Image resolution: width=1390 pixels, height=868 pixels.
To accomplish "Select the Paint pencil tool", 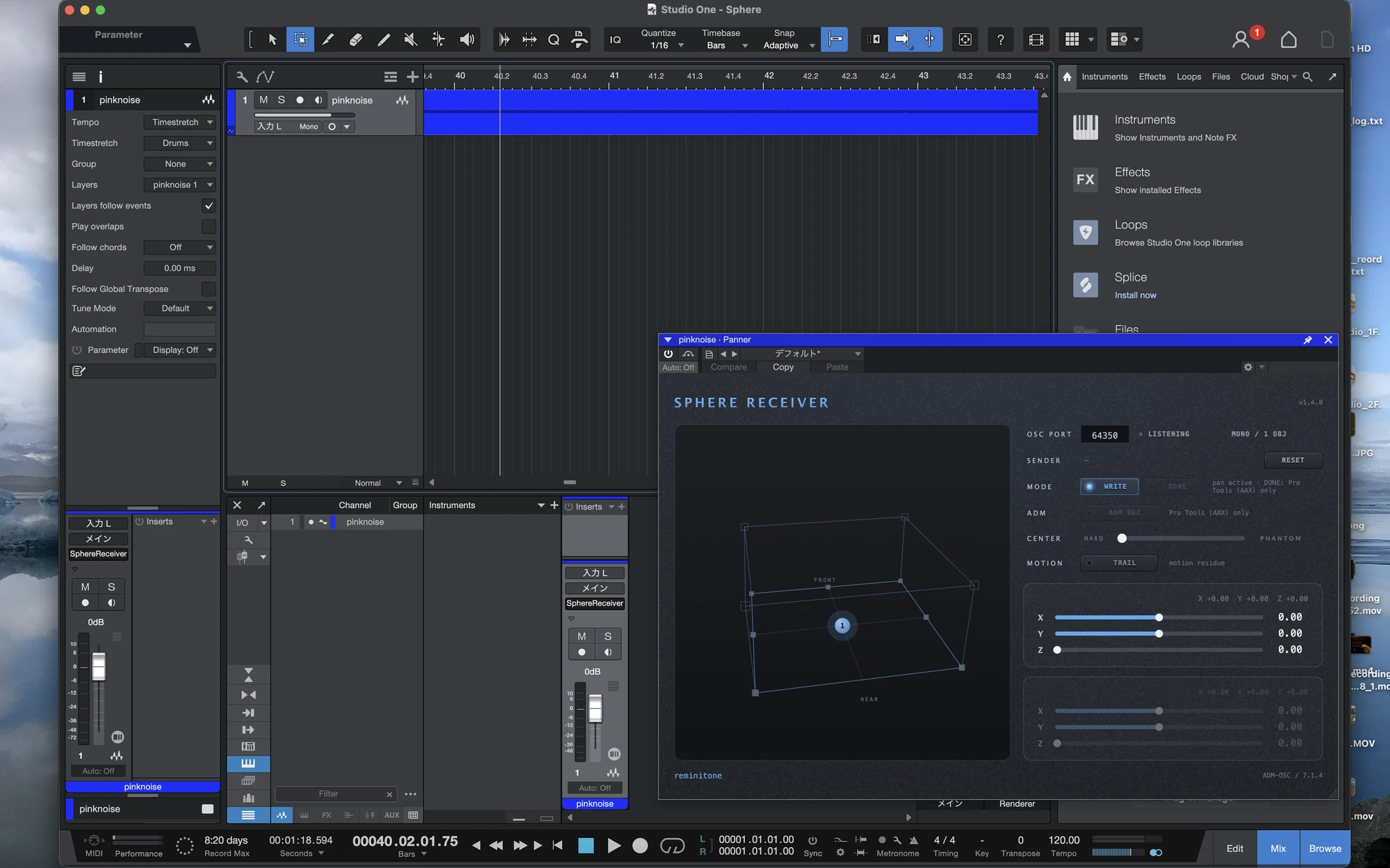I will [x=383, y=40].
